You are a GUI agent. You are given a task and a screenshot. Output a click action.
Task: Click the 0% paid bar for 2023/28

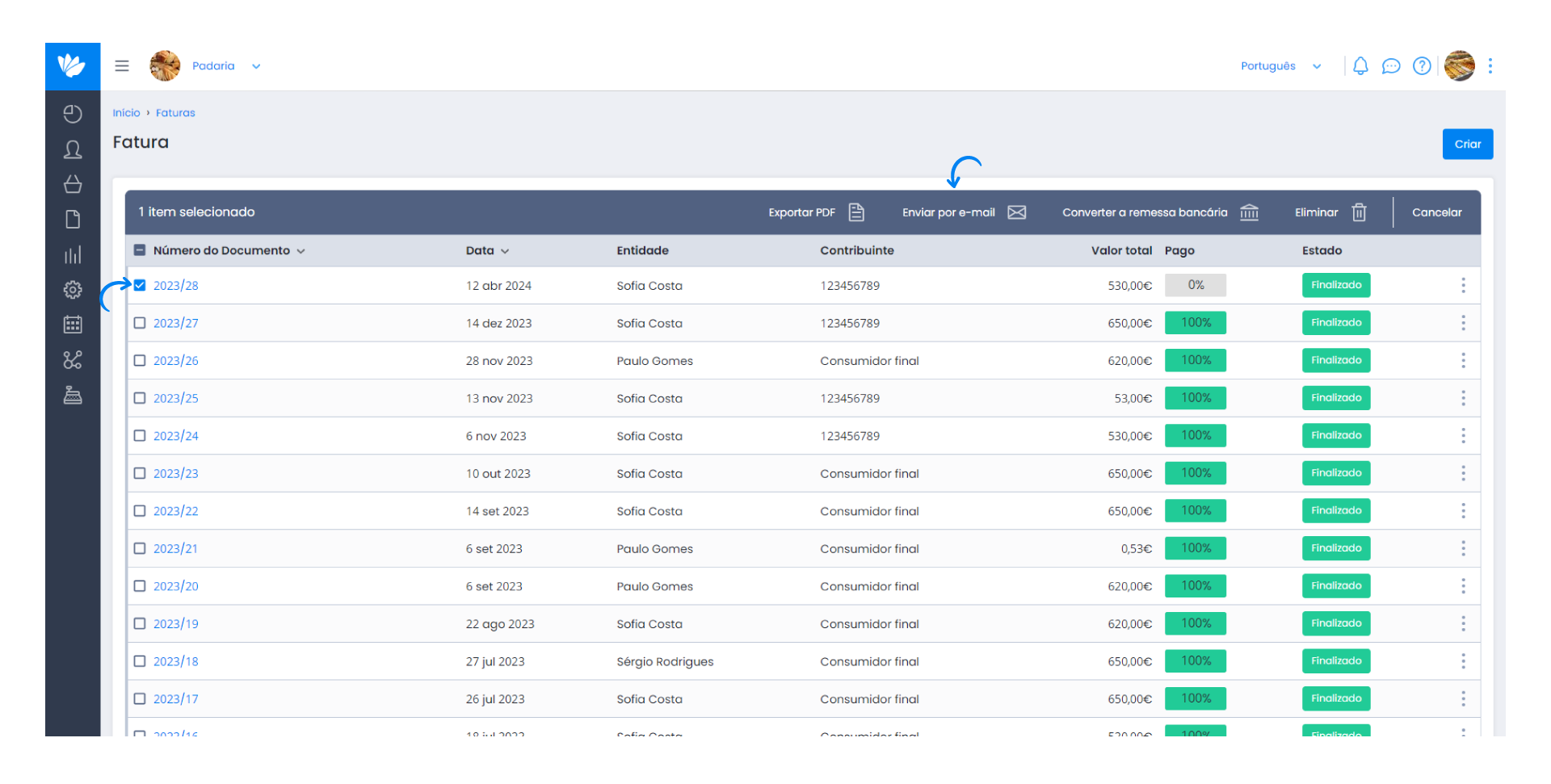[x=1196, y=285]
